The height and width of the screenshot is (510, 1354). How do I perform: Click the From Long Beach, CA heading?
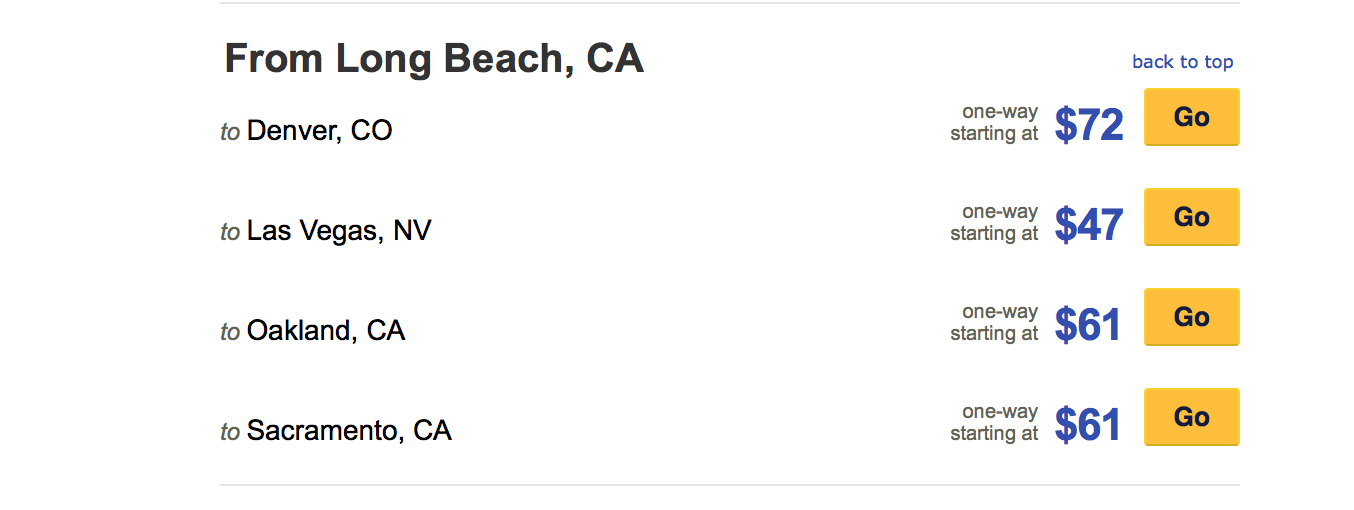pos(434,59)
